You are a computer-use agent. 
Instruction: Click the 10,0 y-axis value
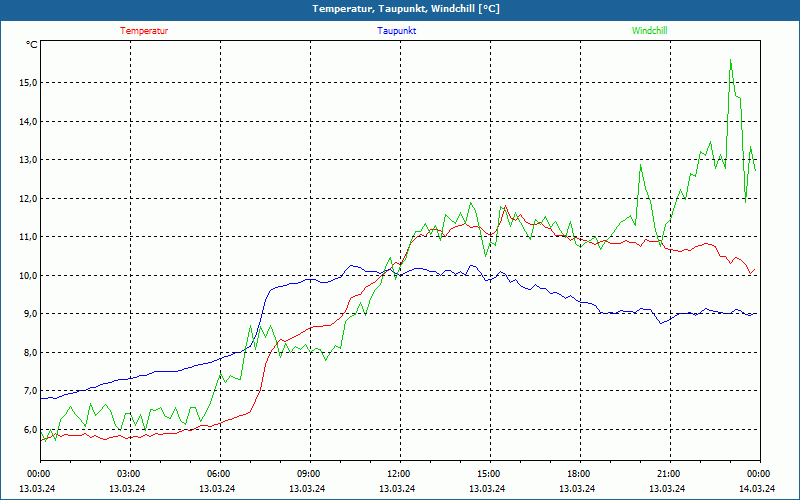pos(29,276)
